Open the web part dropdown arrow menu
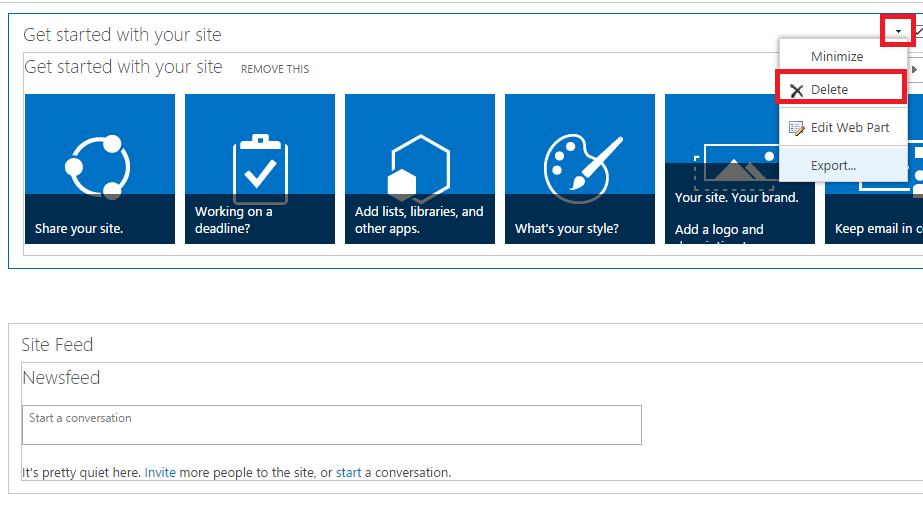Viewport: 923px width, 511px height. (x=898, y=31)
